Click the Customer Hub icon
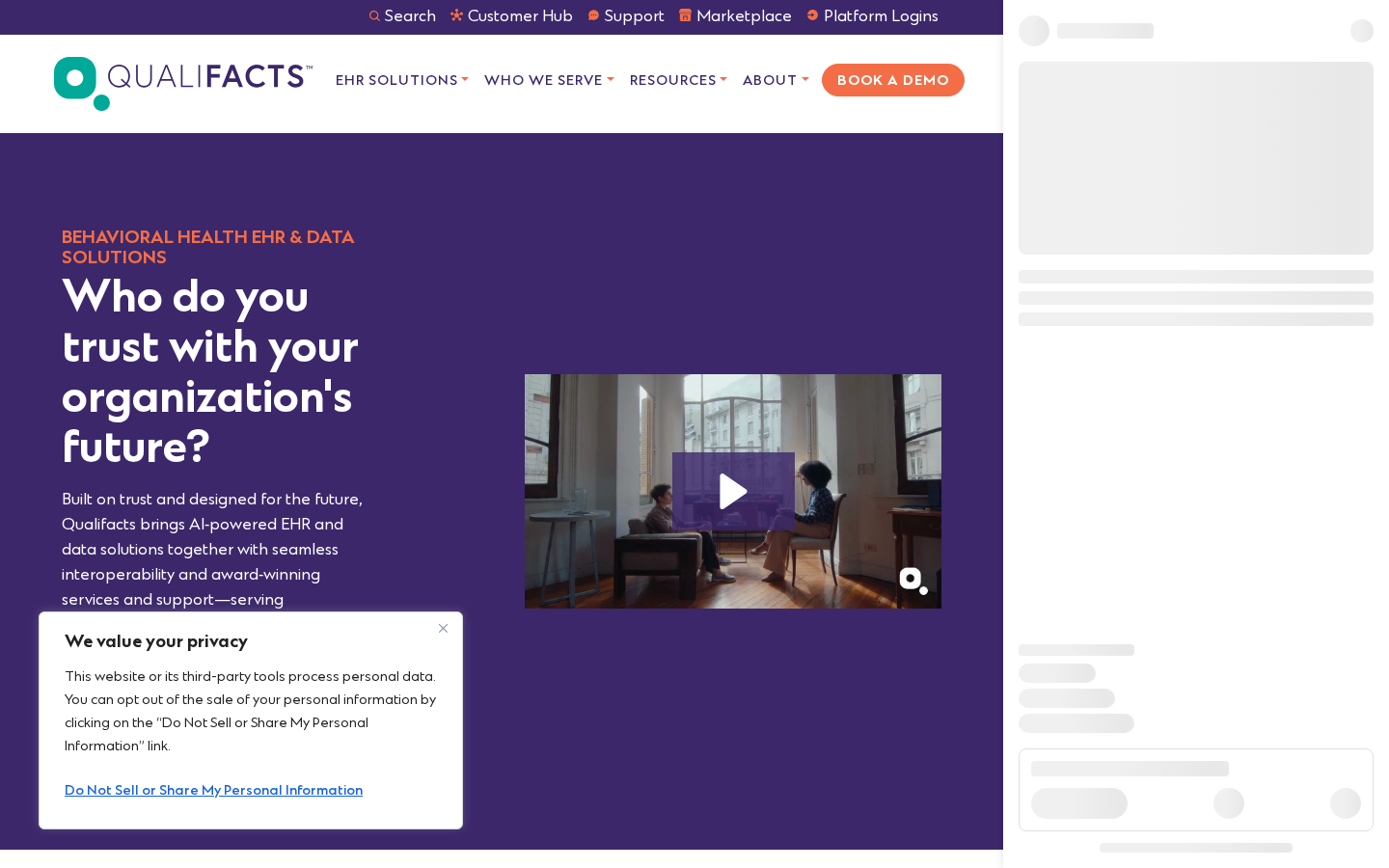The height and width of the screenshot is (868, 1389). tap(457, 15)
